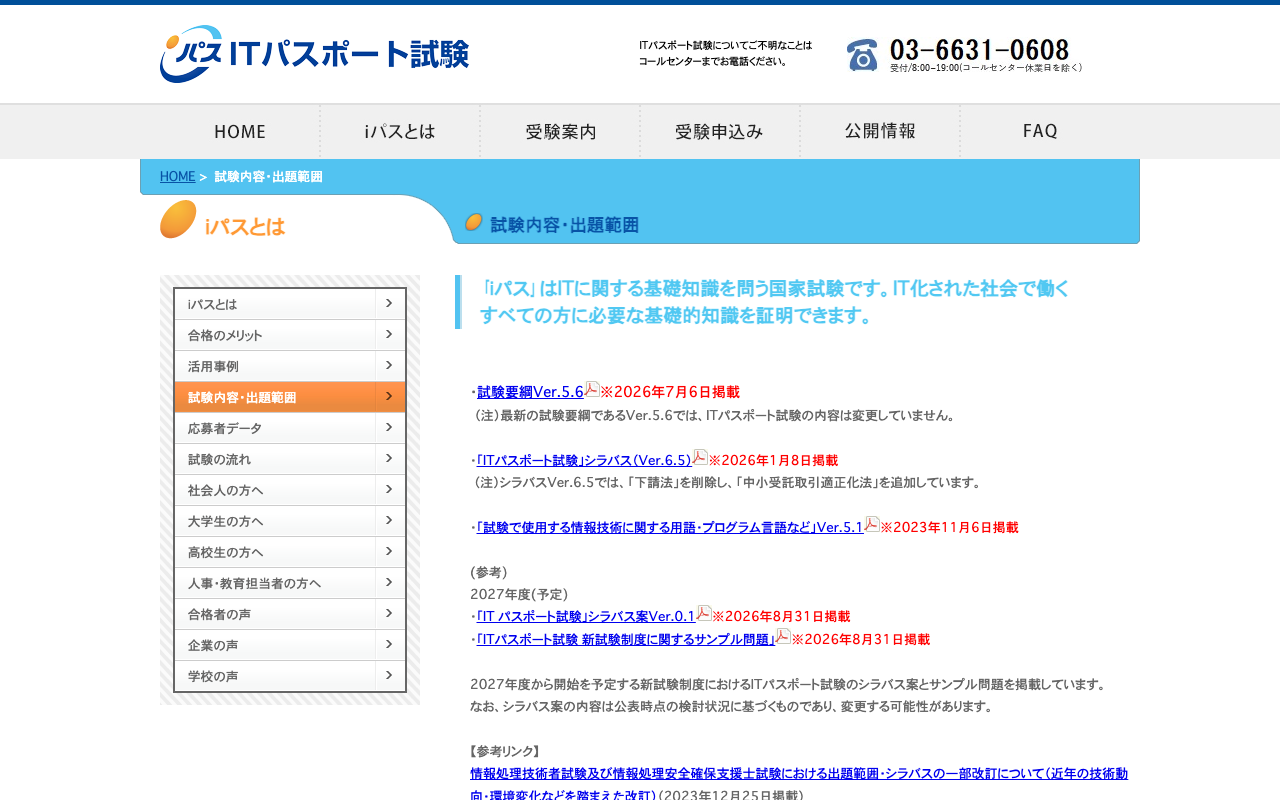Open the 「ITパスポート試験」シラバス(Ver.6.5) link
This screenshot has height=800, width=1280.
point(584,460)
